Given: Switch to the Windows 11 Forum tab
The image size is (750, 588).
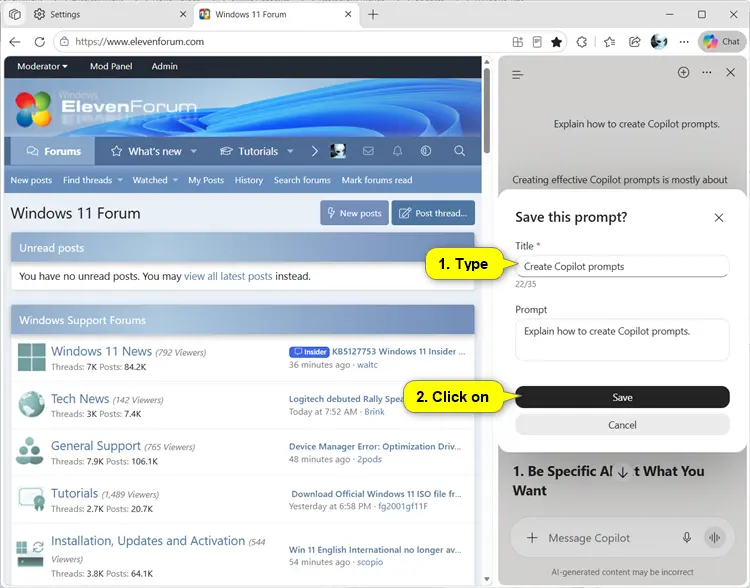Looking at the screenshot, I should pyautogui.click(x=276, y=14).
